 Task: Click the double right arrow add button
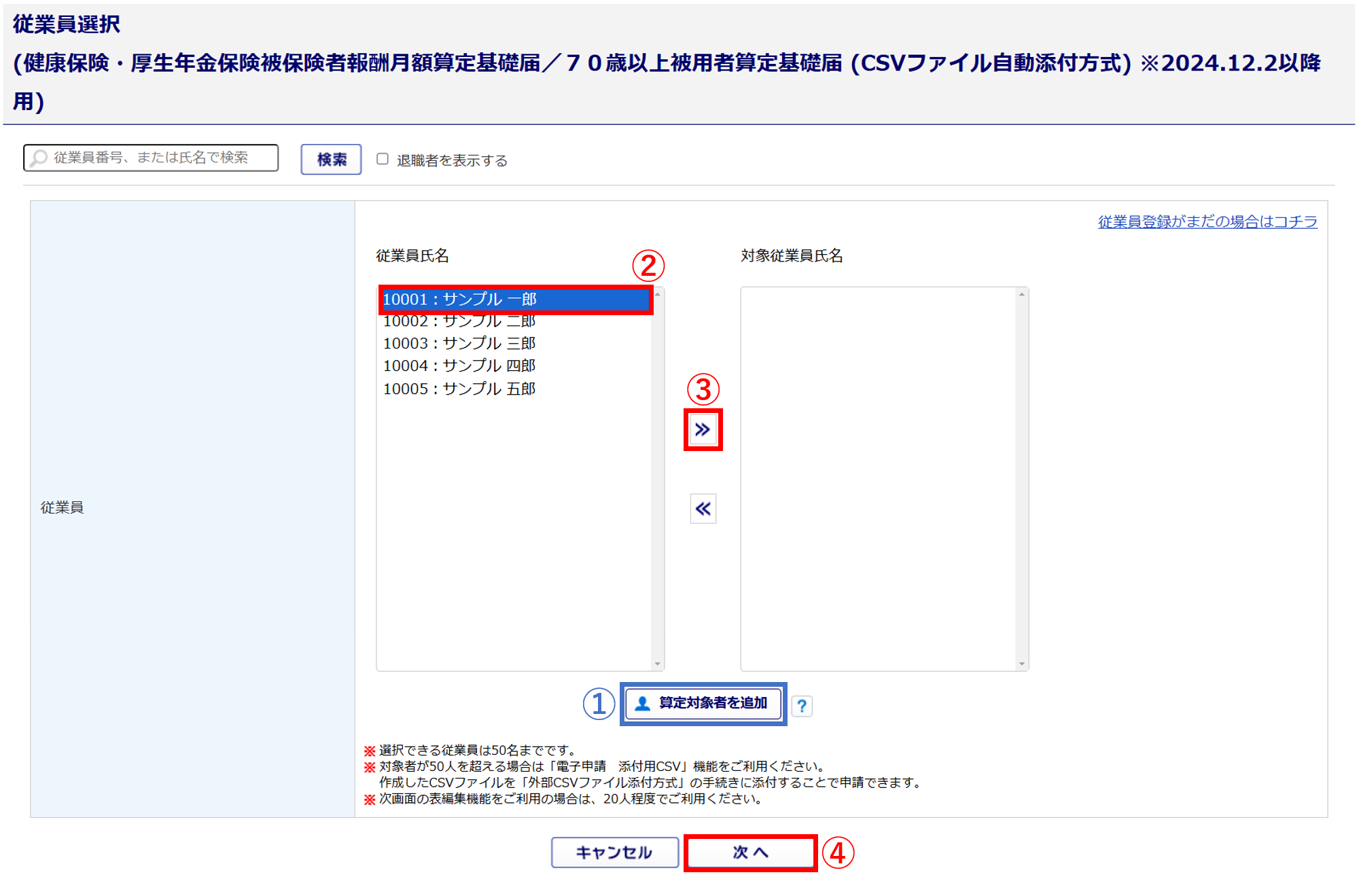click(703, 429)
